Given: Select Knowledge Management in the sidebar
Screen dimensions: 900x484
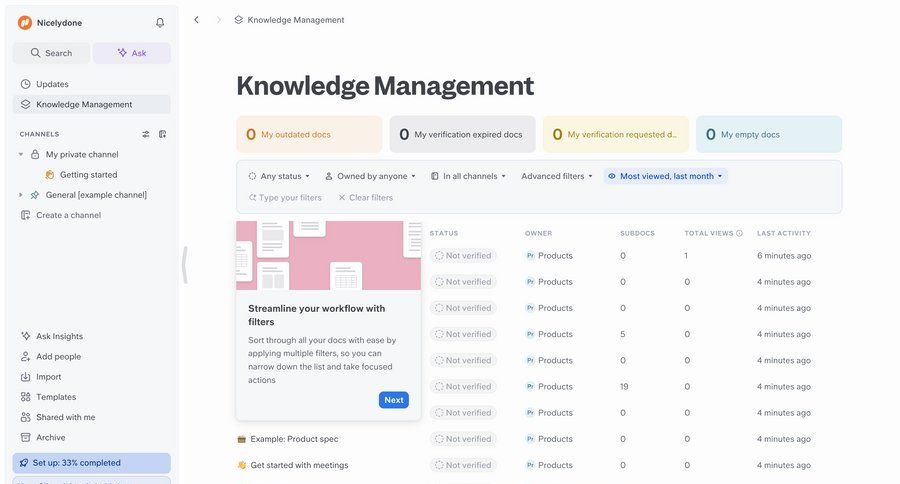Looking at the screenshot, I should pos(84,104).
